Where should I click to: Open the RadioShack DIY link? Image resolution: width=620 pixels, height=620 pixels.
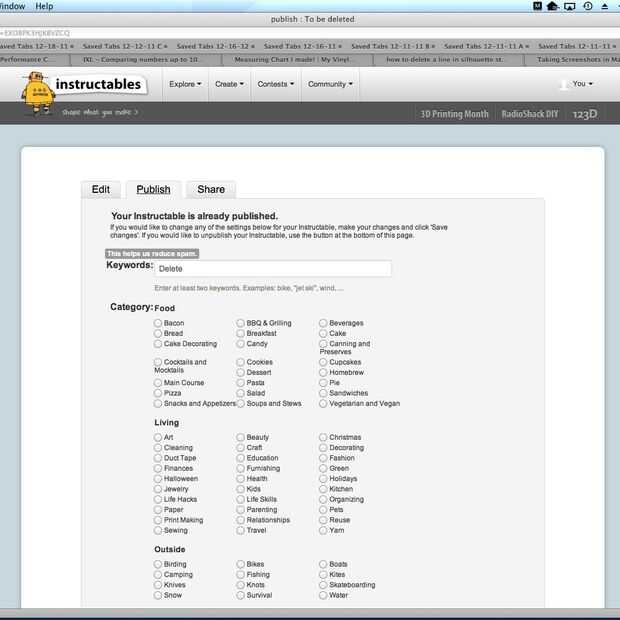(x=530, y=114)
